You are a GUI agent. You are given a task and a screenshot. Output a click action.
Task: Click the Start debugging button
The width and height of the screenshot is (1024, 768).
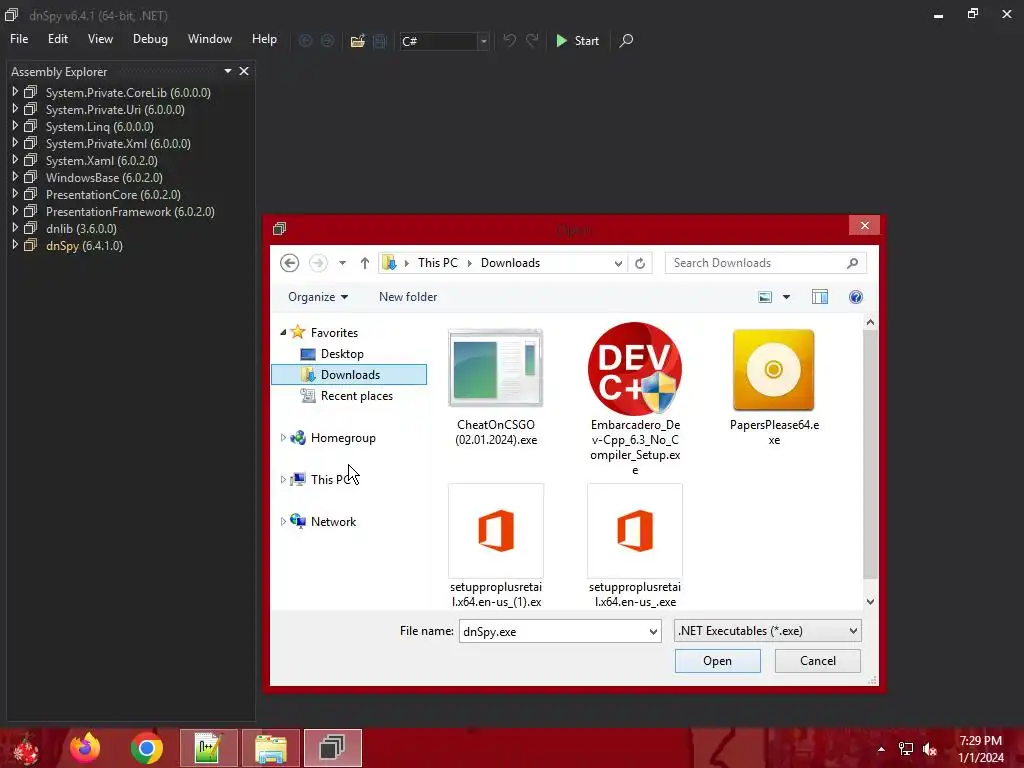577,40
